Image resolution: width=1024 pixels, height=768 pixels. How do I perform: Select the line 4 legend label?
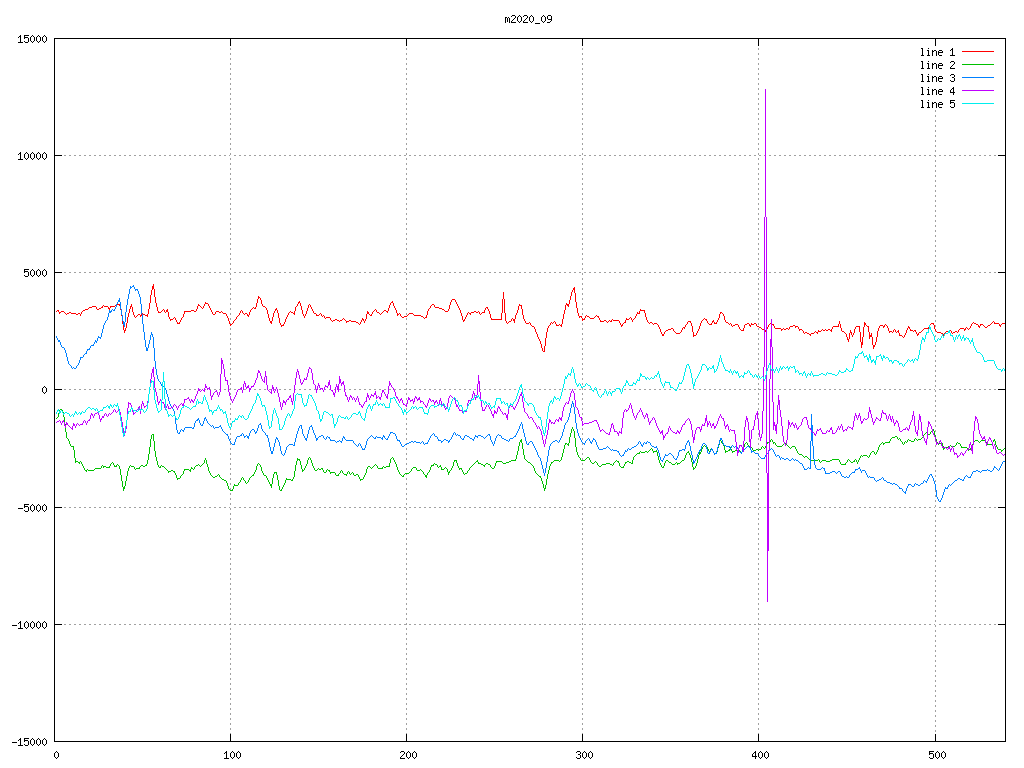tap(937, 91)
